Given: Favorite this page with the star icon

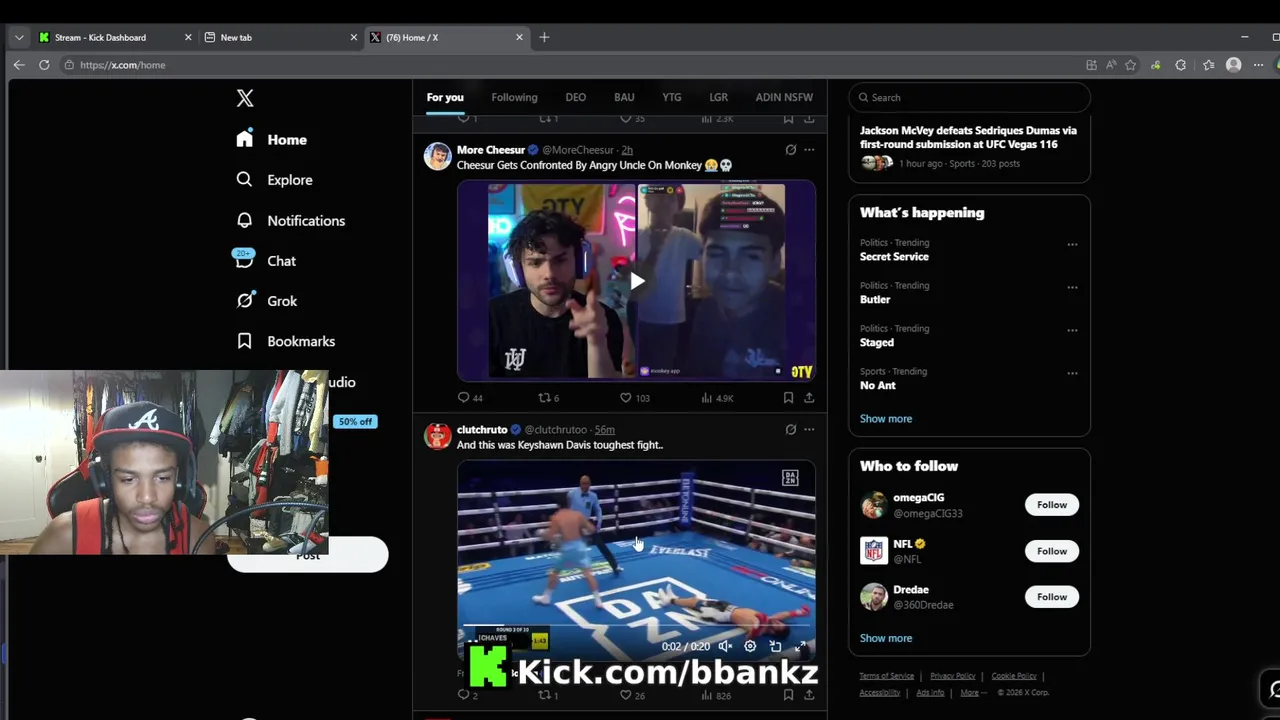Looking at the screenshot, I should pos(1131,65).
